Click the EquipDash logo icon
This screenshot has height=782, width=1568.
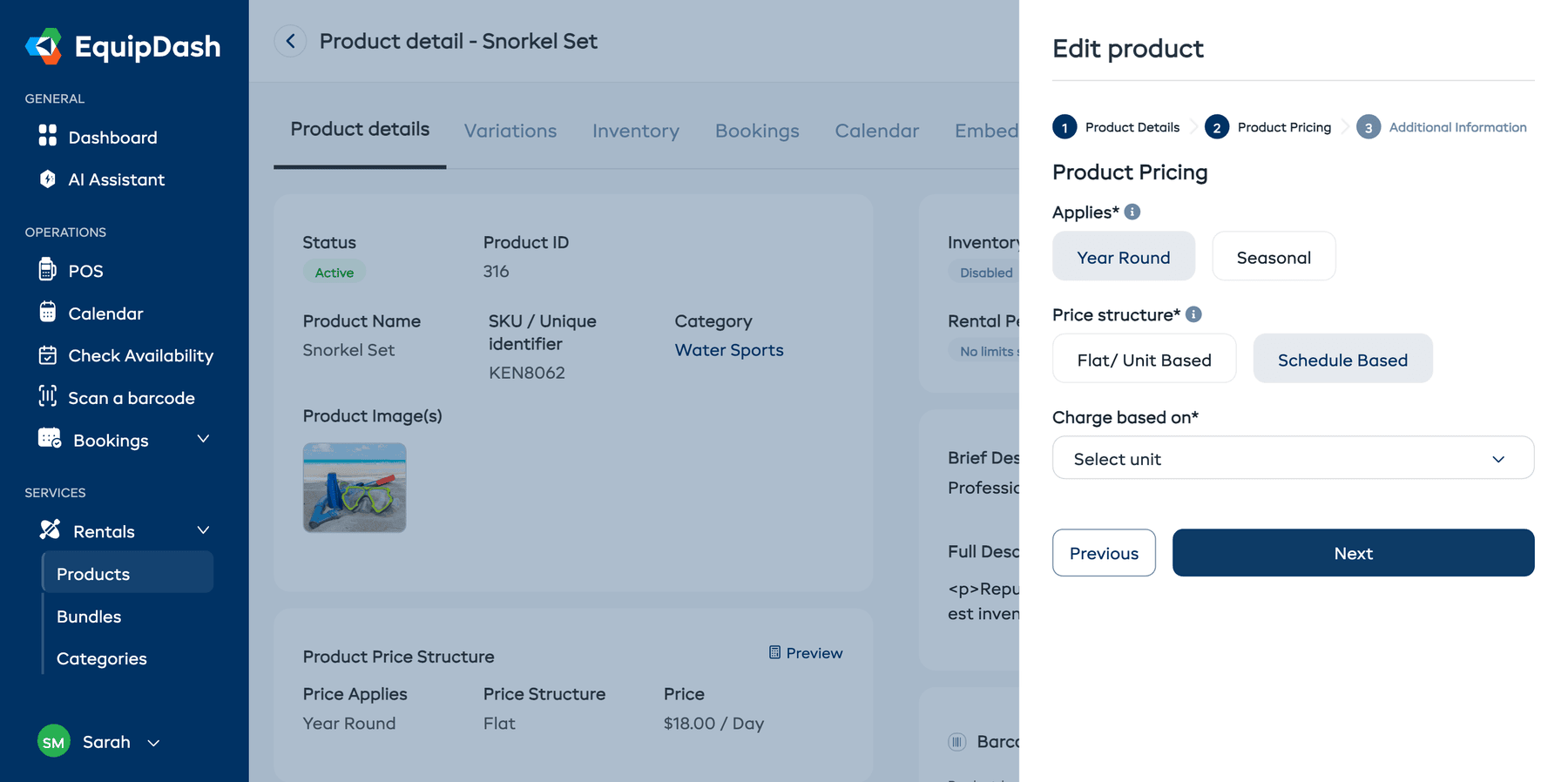44,46
